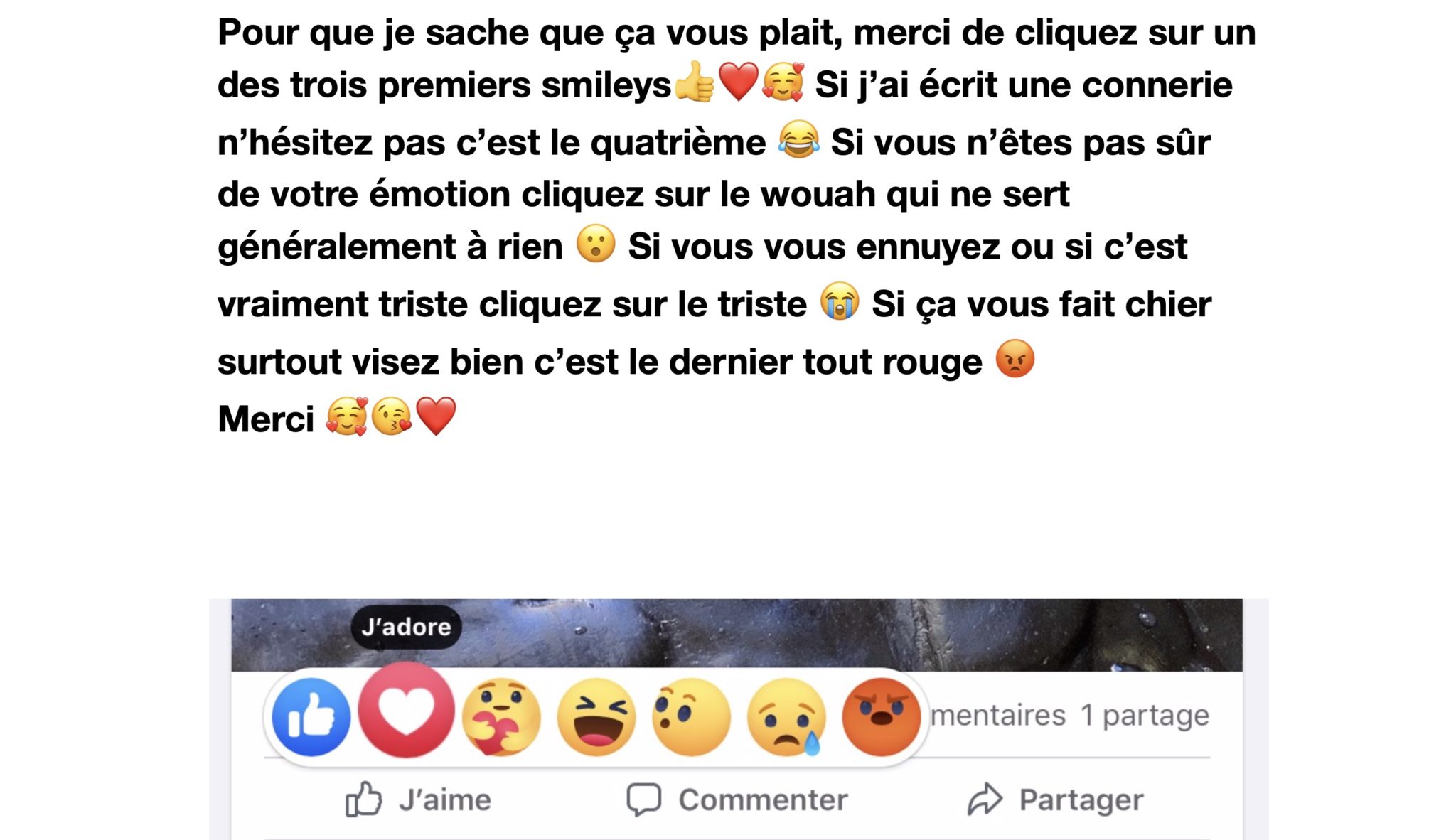Choose the surprised Wow reaction
This screenshot has height=840, width=1456.
tap(691, 716)
